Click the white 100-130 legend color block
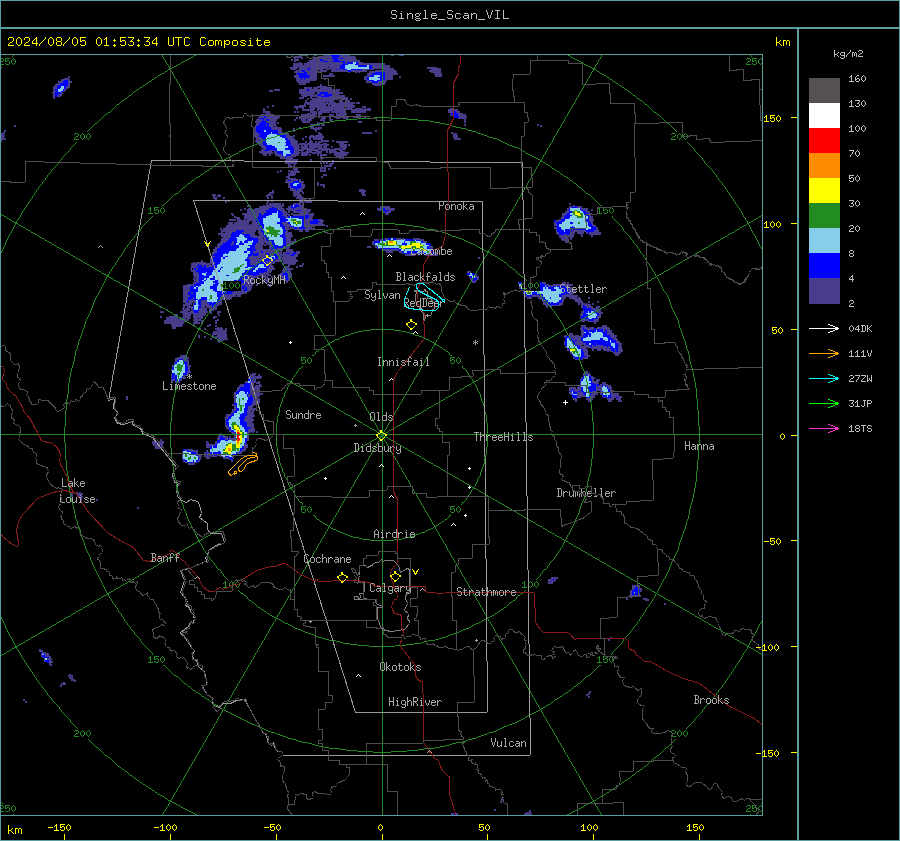Viewport: 900px width, 841px height. (824, 116)
